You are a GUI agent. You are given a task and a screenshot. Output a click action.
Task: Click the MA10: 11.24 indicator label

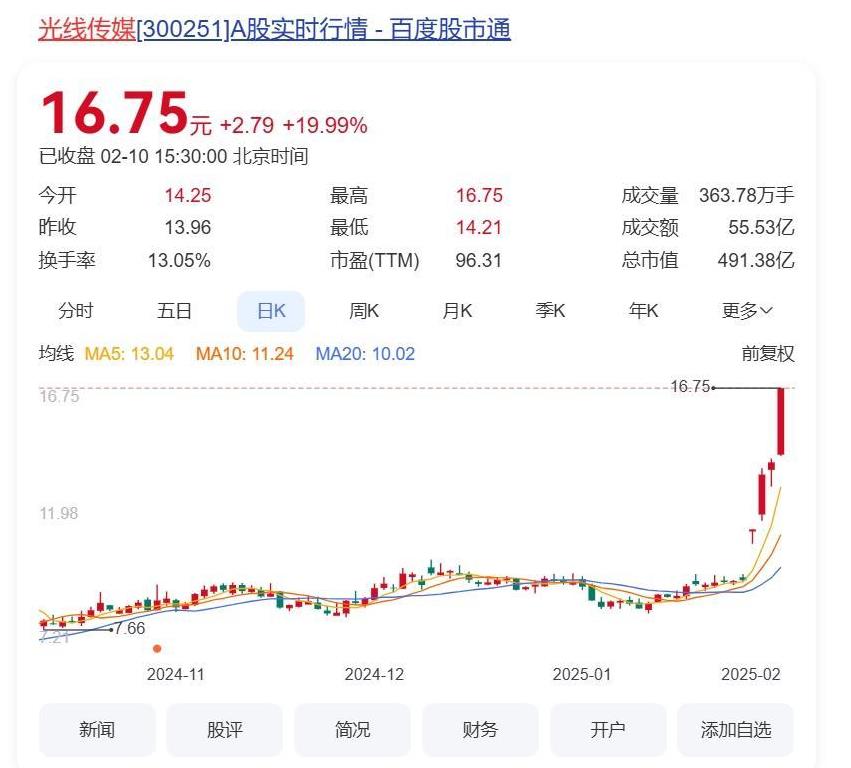coord(245,354)
